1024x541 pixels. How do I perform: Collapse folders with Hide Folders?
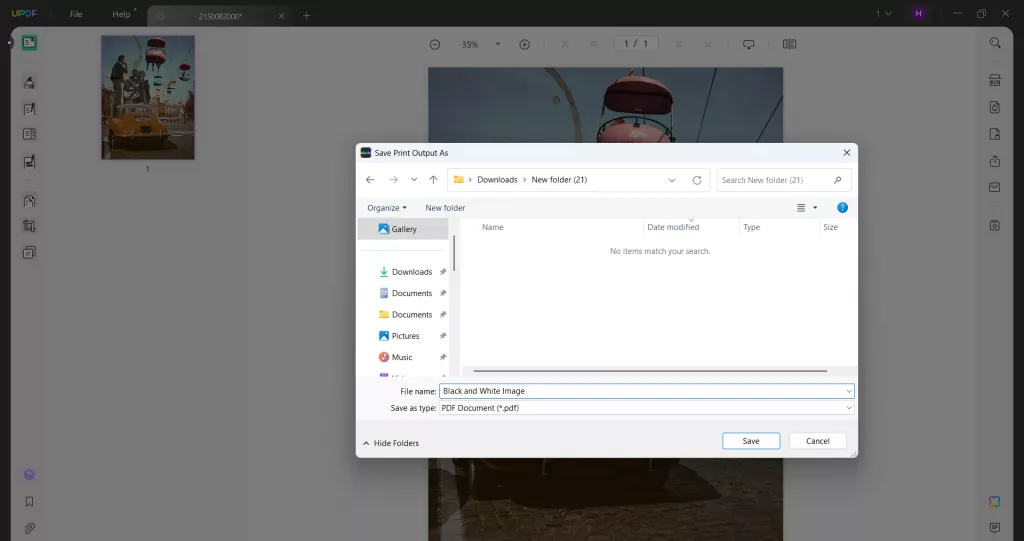point(391,443)
